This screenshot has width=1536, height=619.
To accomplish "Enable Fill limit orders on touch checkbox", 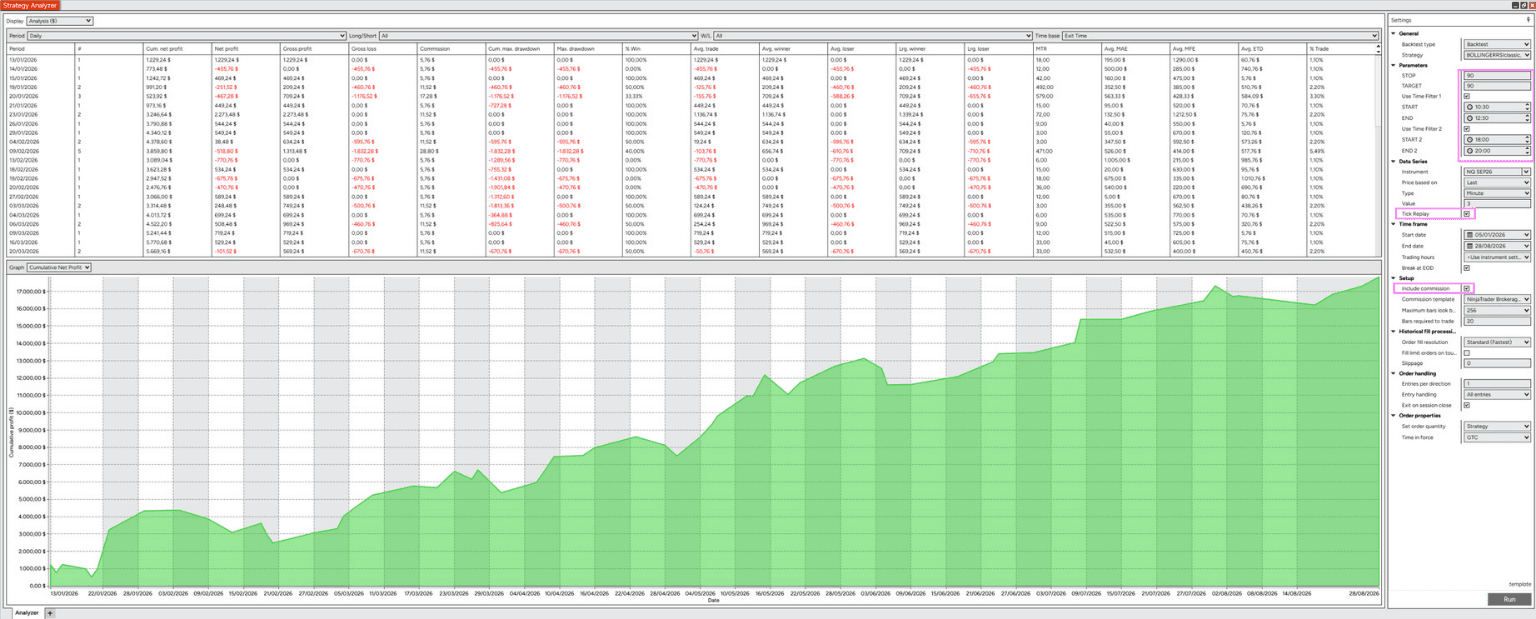I will 1467,353.
